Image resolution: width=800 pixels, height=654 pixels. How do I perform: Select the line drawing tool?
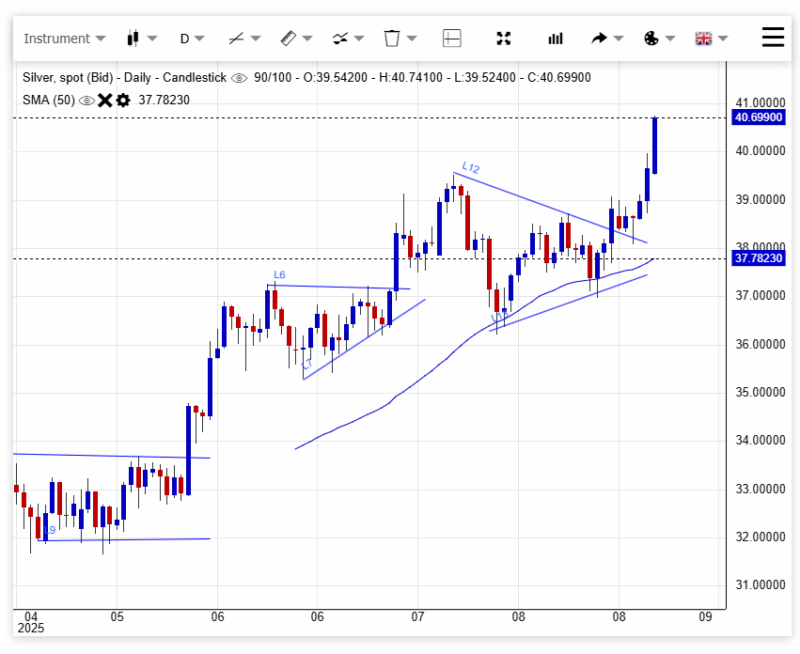(243, 39)
